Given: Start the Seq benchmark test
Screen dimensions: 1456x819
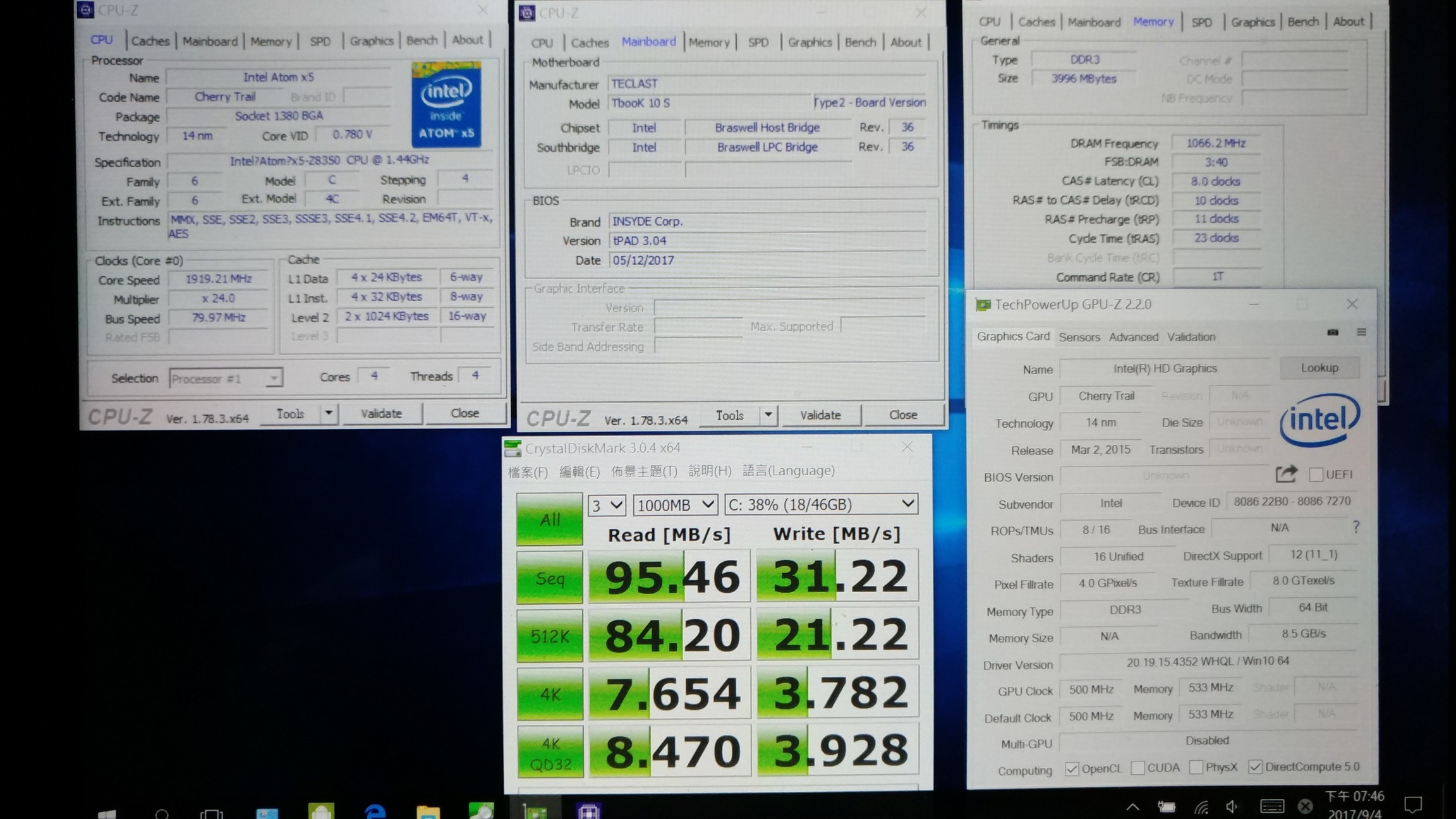Looking at the screenshot, I should click(x=550, y=578).
